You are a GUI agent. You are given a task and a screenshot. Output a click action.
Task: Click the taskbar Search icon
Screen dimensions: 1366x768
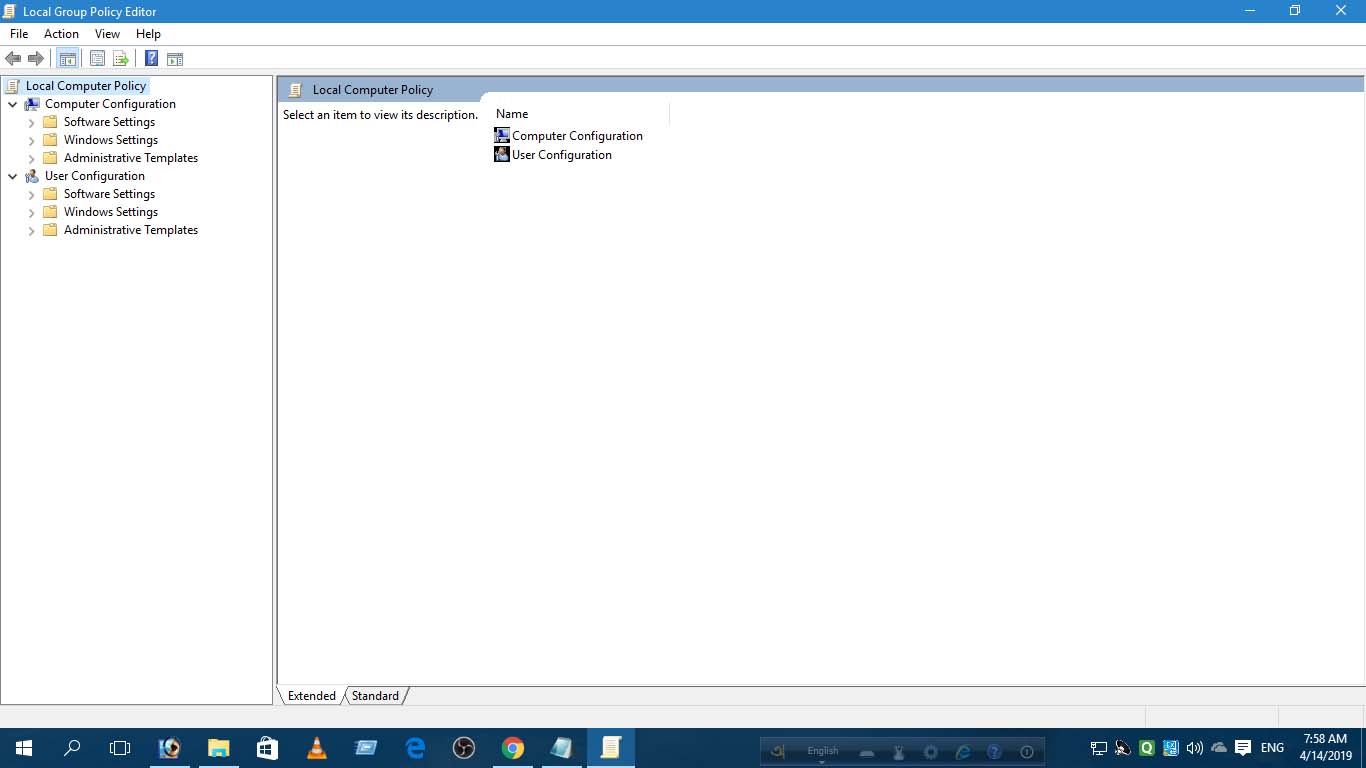pos(72,748)
